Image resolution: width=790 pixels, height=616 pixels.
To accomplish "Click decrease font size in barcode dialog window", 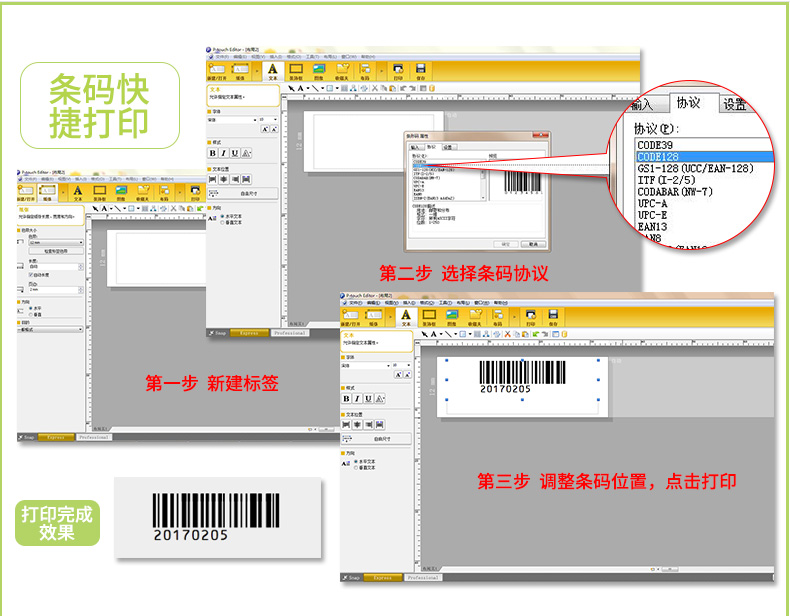I will point(274,129).
